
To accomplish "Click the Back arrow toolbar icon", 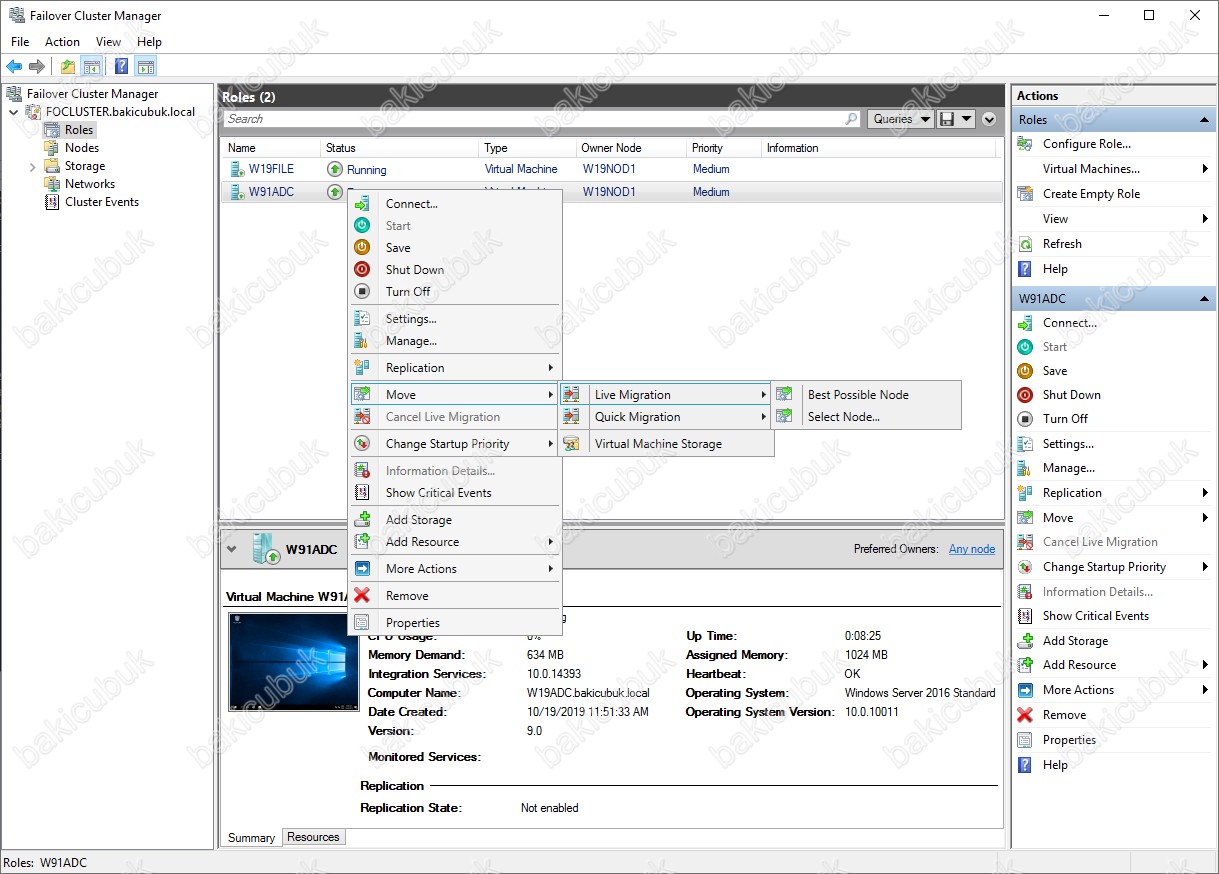I will (14, 67).
